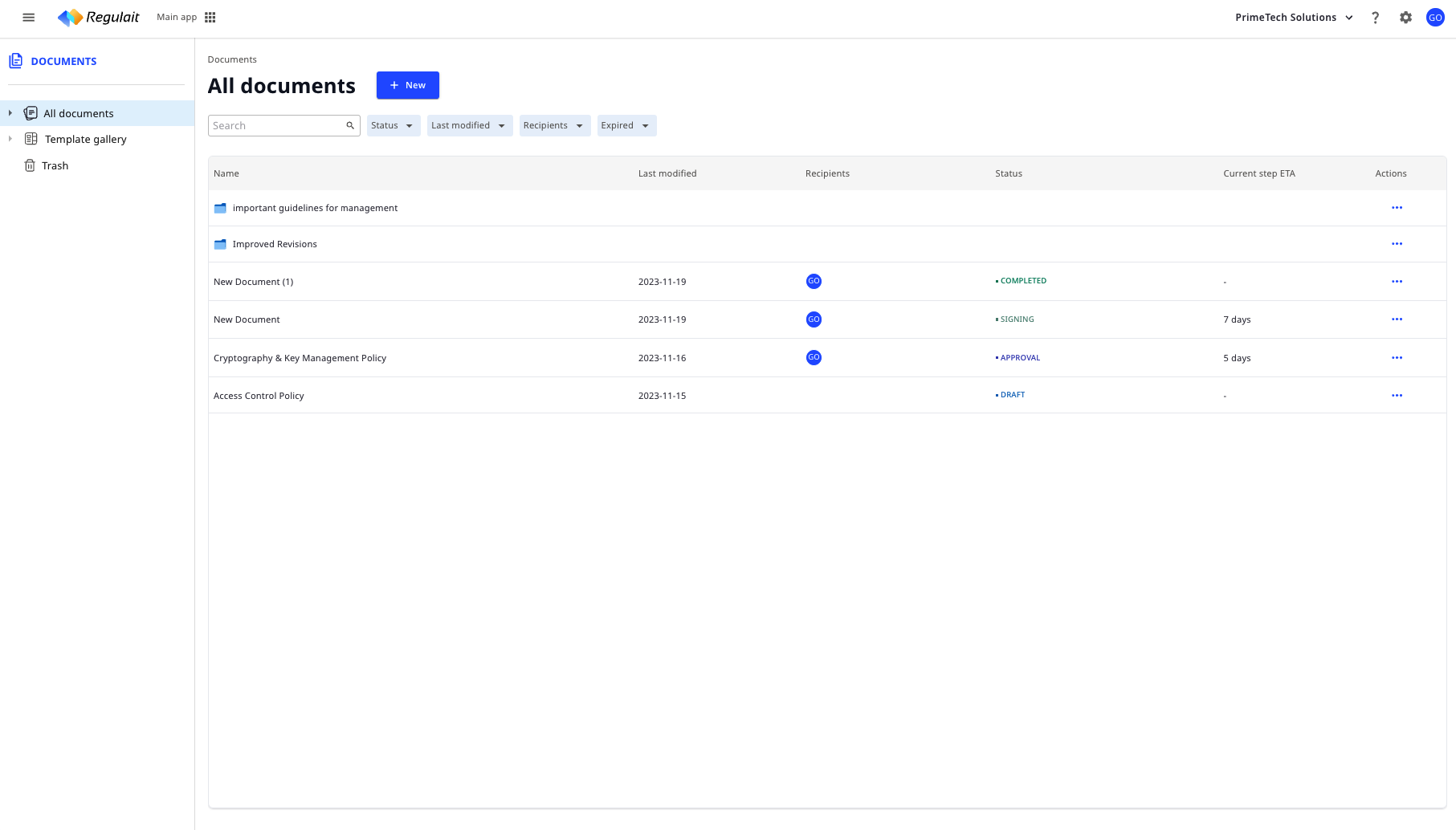
Task: Click the Regulait logo
Action: click(99, 18)
